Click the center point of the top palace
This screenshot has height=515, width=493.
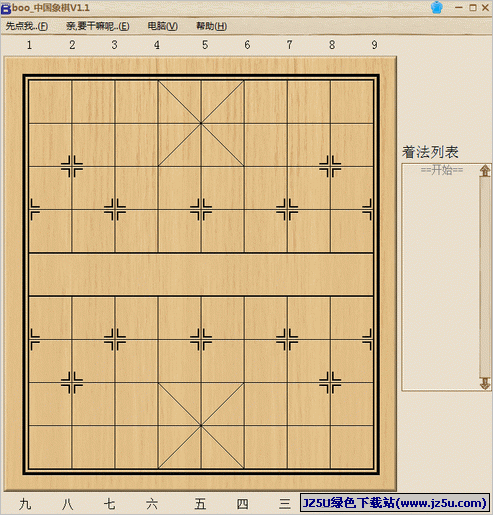[x=201, y=123]
